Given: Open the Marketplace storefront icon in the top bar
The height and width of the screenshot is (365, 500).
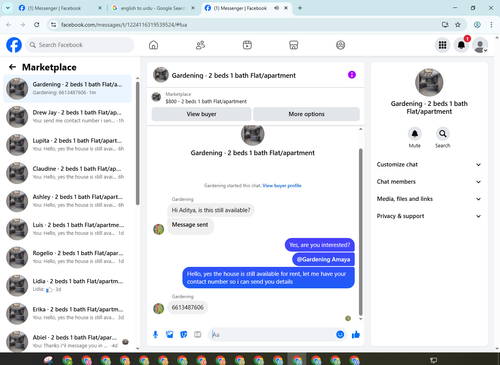Looking at the screenshot, I should pos(294,45).
